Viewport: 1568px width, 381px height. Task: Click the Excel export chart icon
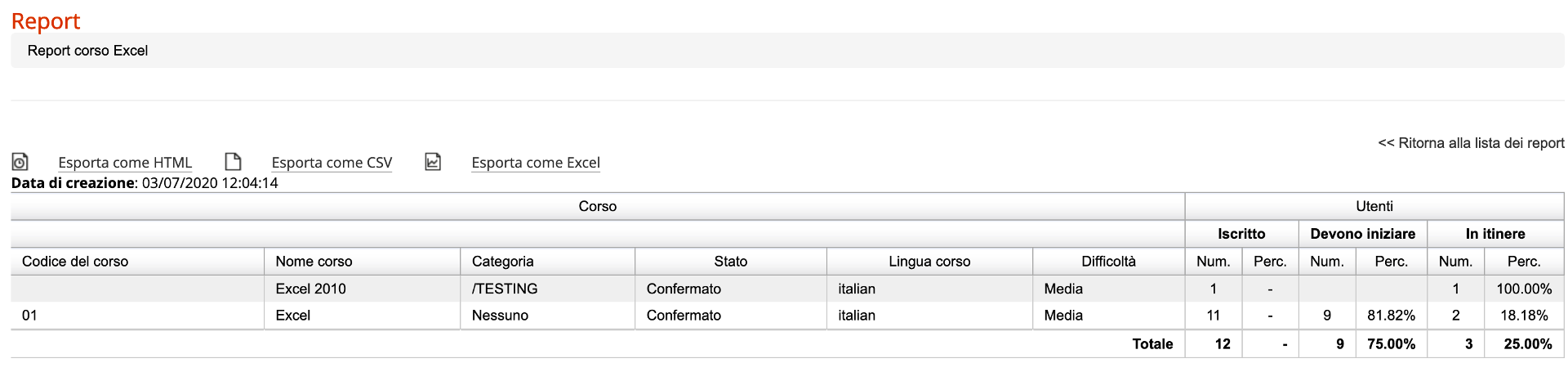[x=433, y=162]
